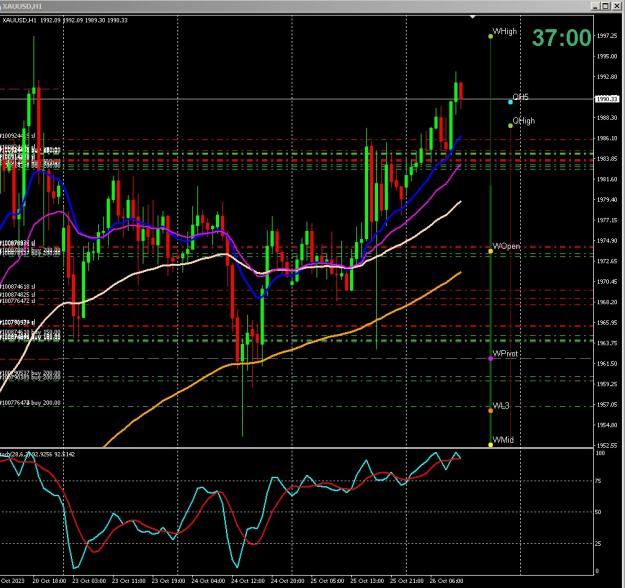
Task: Click the chart shift triangle marker
Action: 473,17
